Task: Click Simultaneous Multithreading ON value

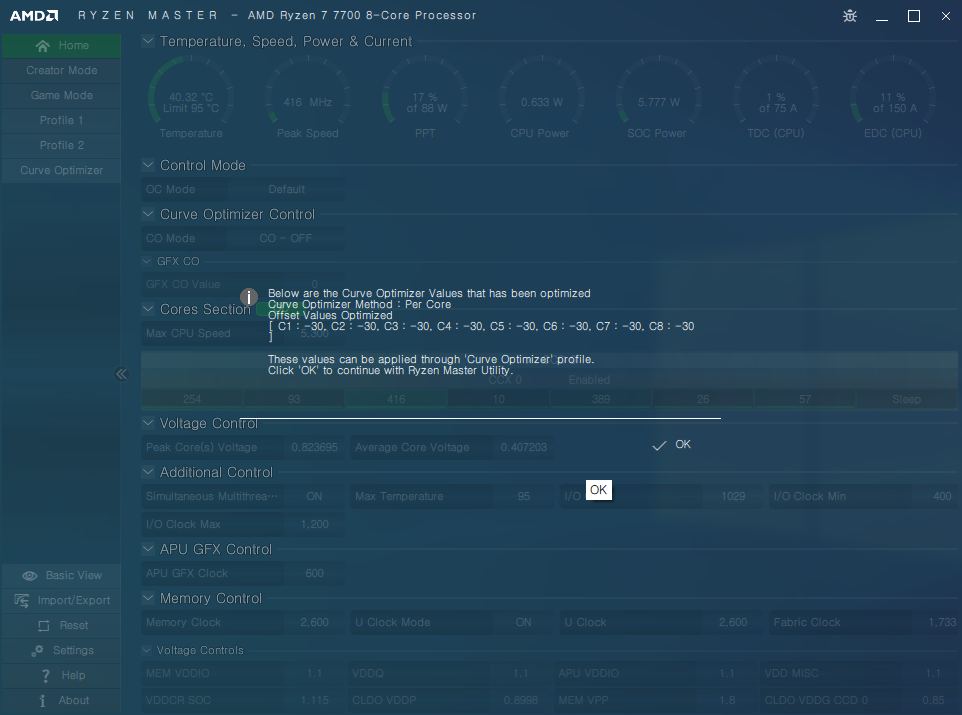Action: point(314,497)
